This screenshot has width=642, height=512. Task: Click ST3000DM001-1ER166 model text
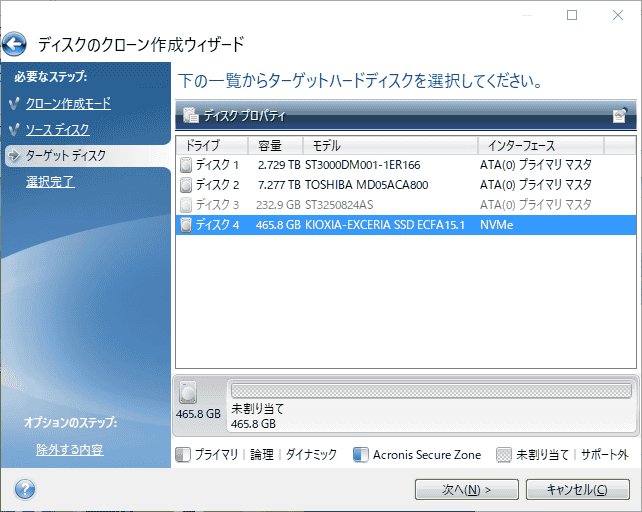click(x=363, y=165)
